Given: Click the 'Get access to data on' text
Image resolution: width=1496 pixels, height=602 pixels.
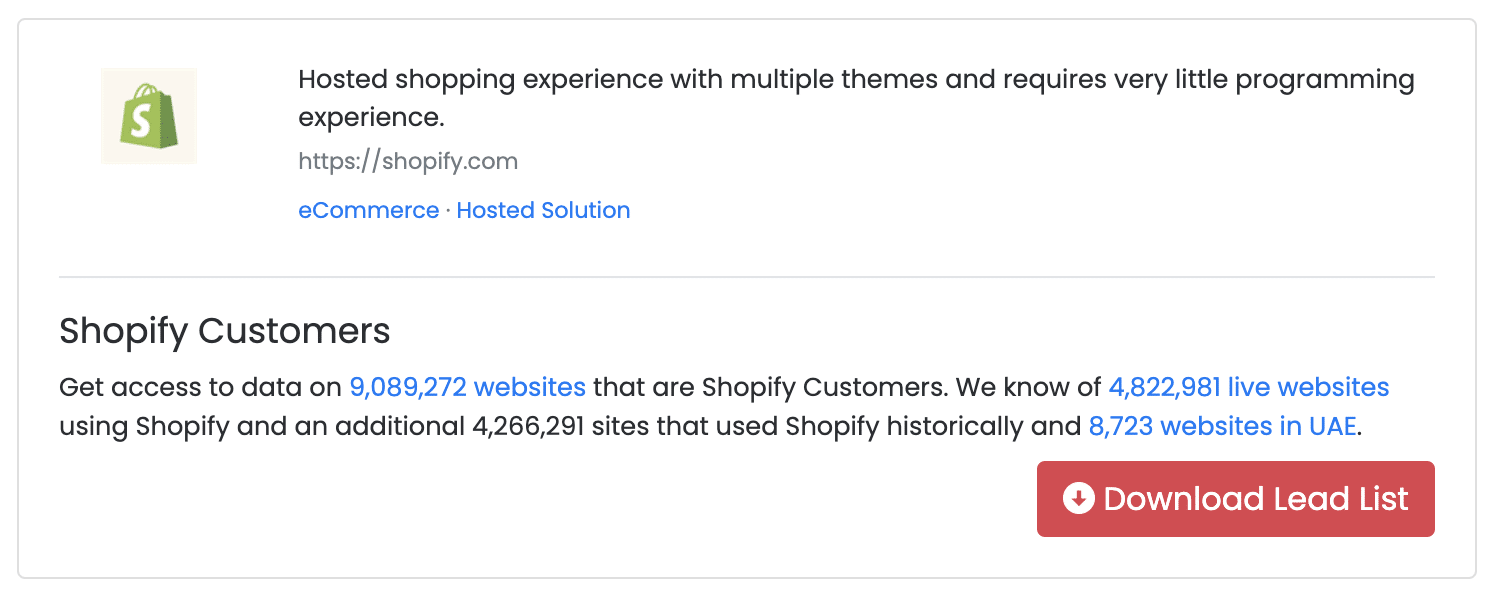Looking at the screenshot, I should 200,387.
